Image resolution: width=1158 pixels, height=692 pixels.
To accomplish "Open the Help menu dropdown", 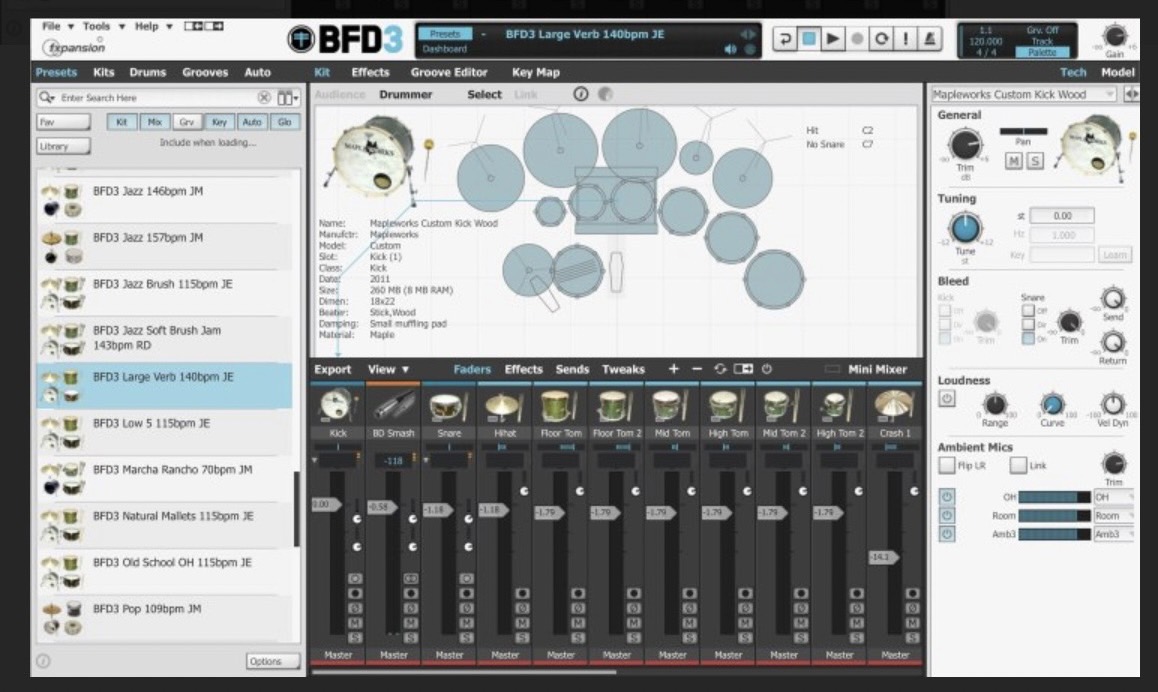I will [x=153, y=26].
